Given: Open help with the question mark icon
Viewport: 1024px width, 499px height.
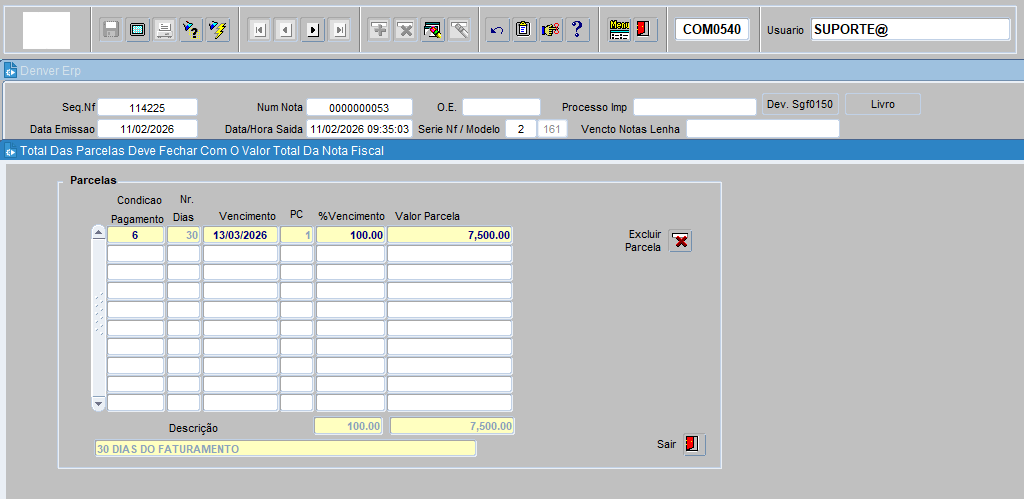Looking at the screenshot, I should click(577, 30).
